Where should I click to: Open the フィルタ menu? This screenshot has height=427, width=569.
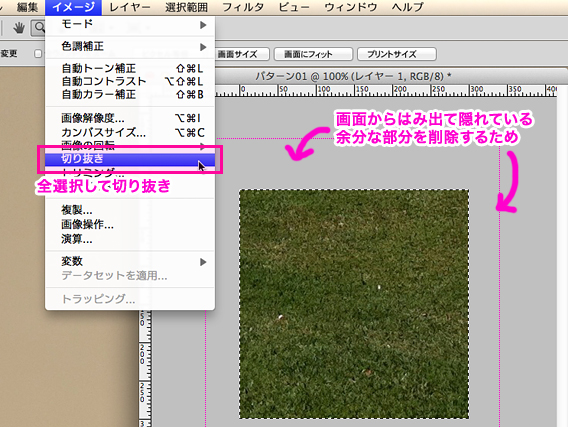[x=243, y=7]
